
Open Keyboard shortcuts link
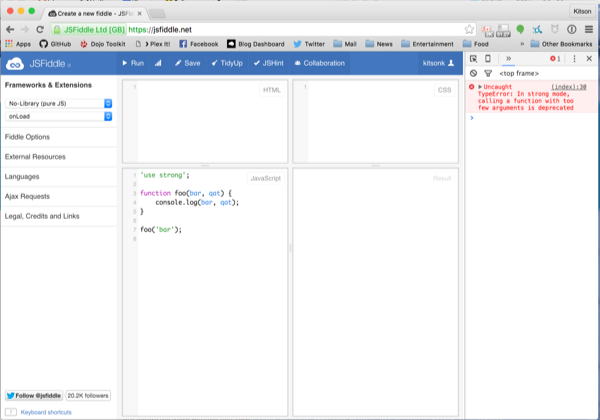coord(46,412)
